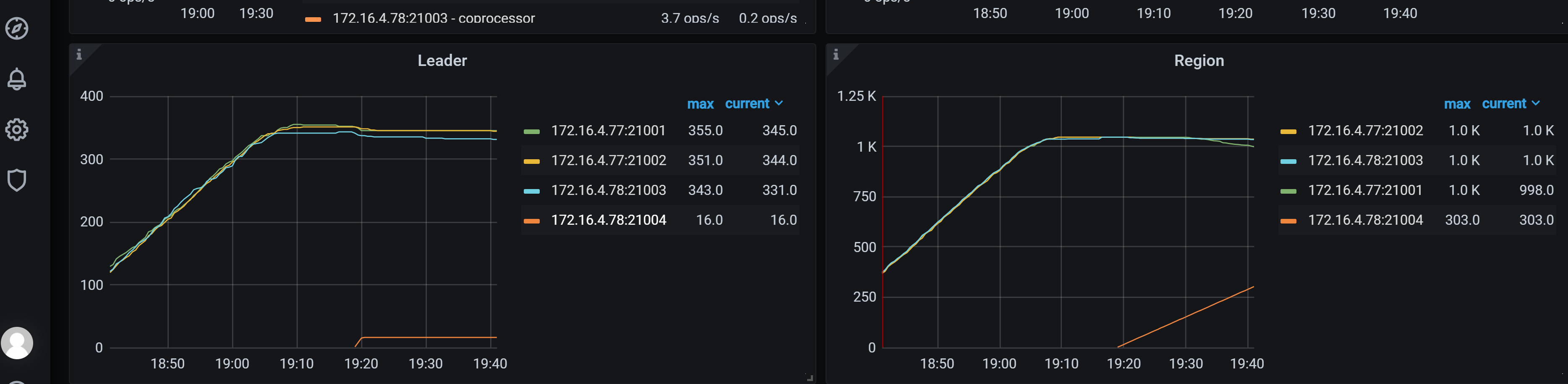The width and height of the screenshot is (1568, 384).
Task: Click current value 331.0 in Leader legend
Action: click(779, 190)
